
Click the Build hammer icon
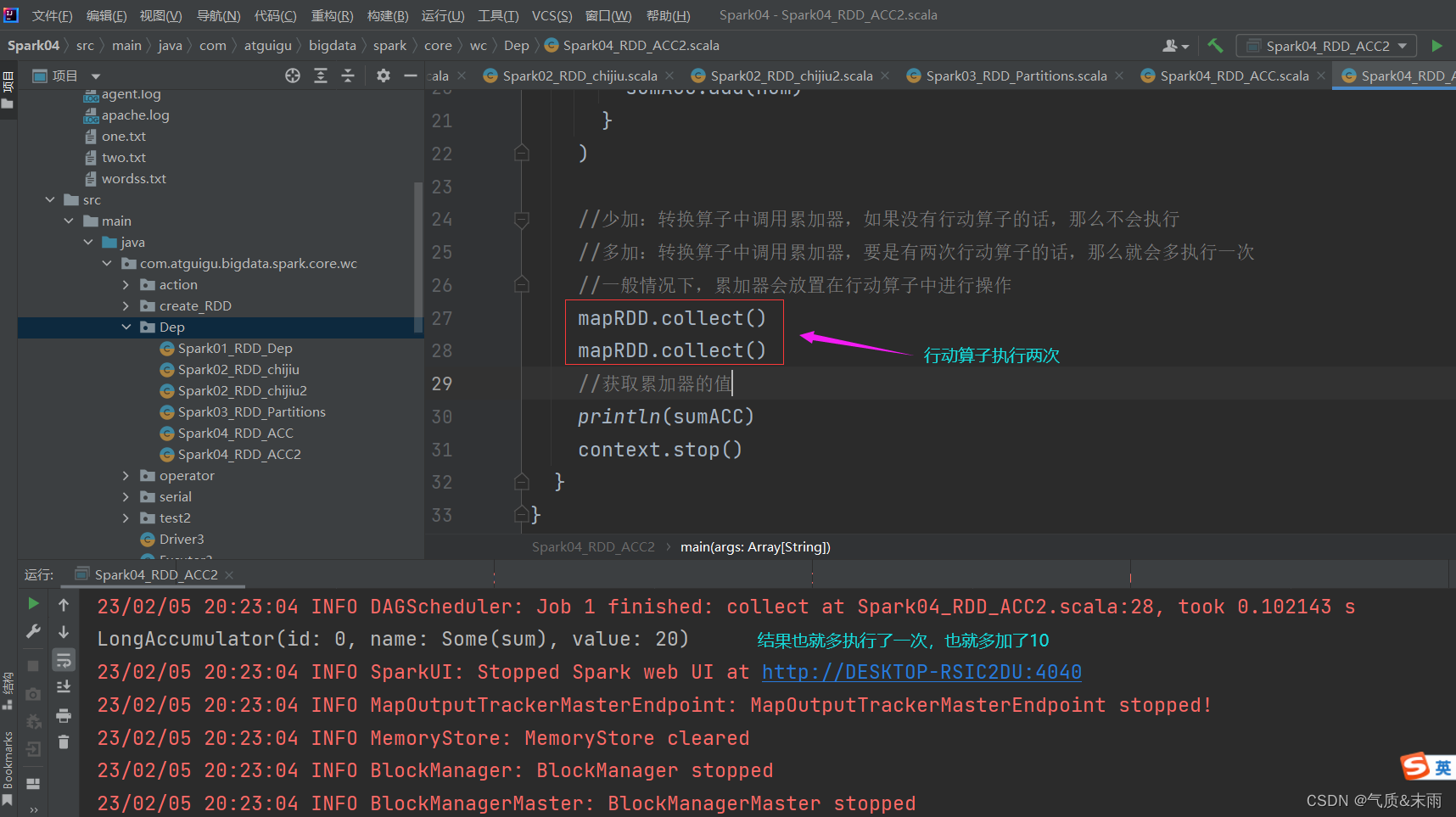1215,46
